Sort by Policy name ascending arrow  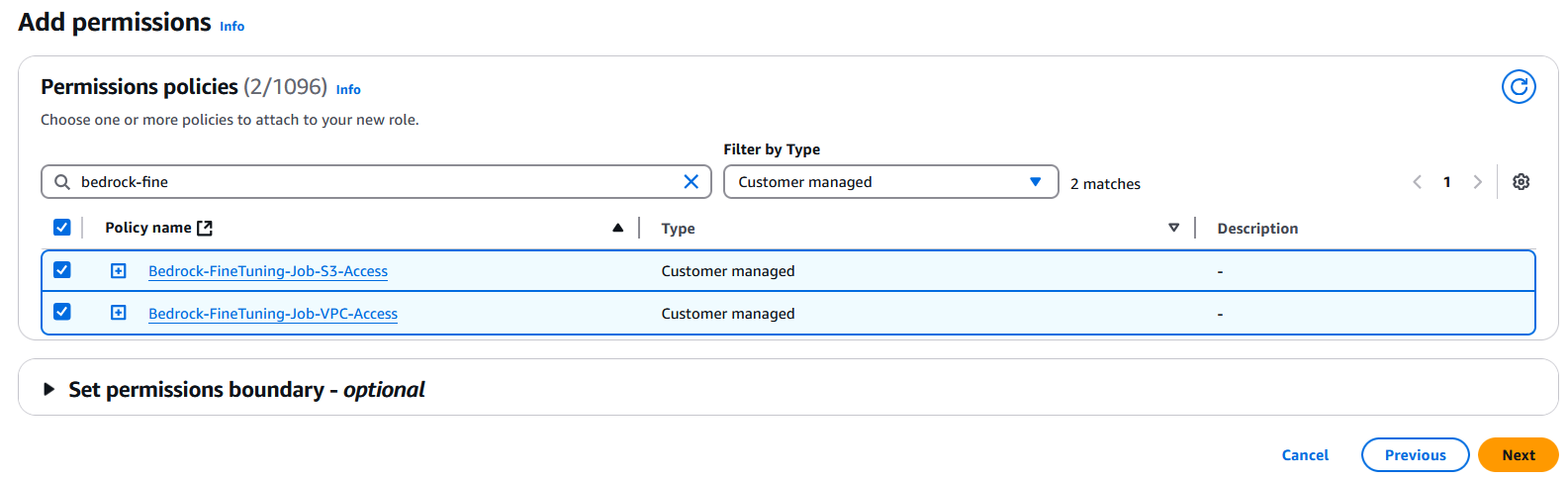[x=617, y=228]
